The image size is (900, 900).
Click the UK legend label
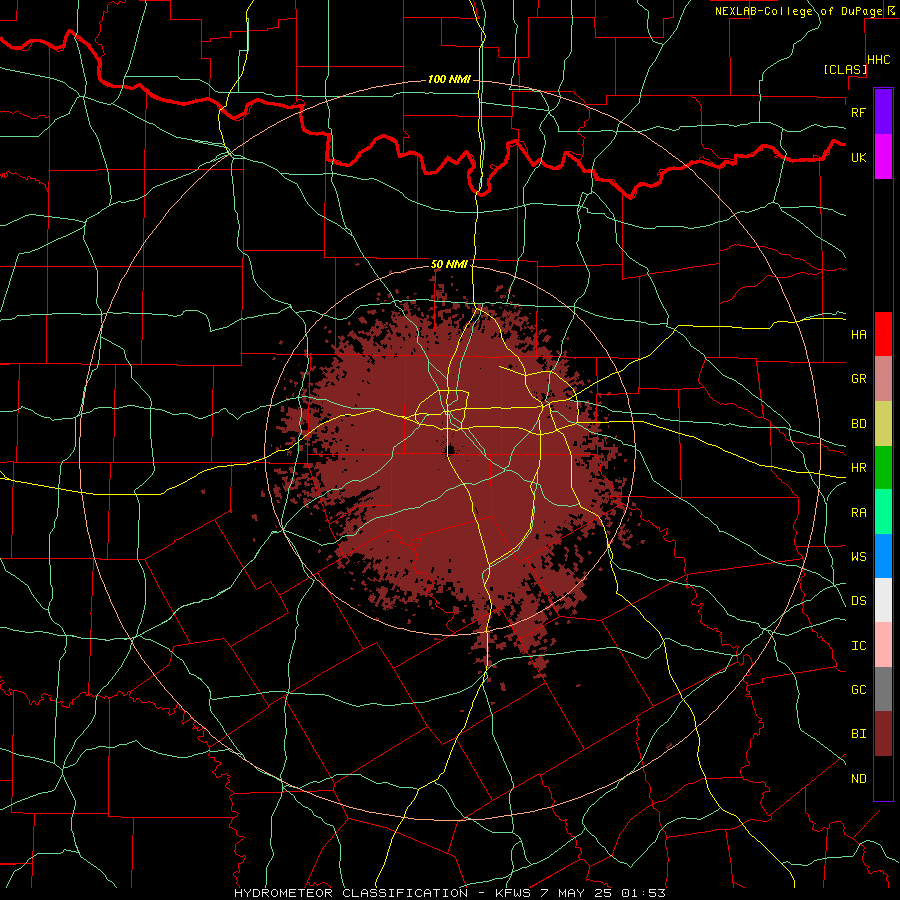click(x=858, y=157)
